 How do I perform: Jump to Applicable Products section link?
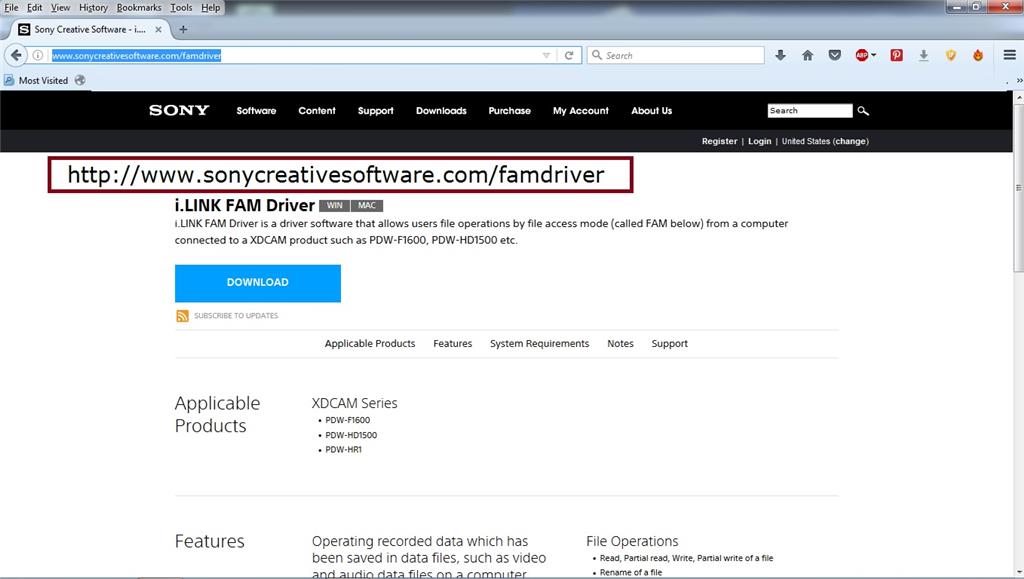click(370, 343)
